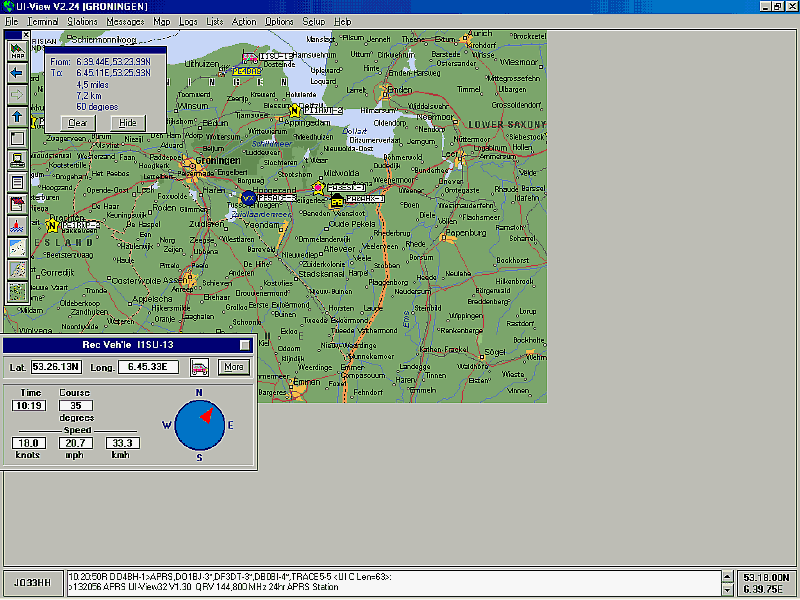Click the red buoy on waves icon
800x600 pixels.
(x=17, y=226)
